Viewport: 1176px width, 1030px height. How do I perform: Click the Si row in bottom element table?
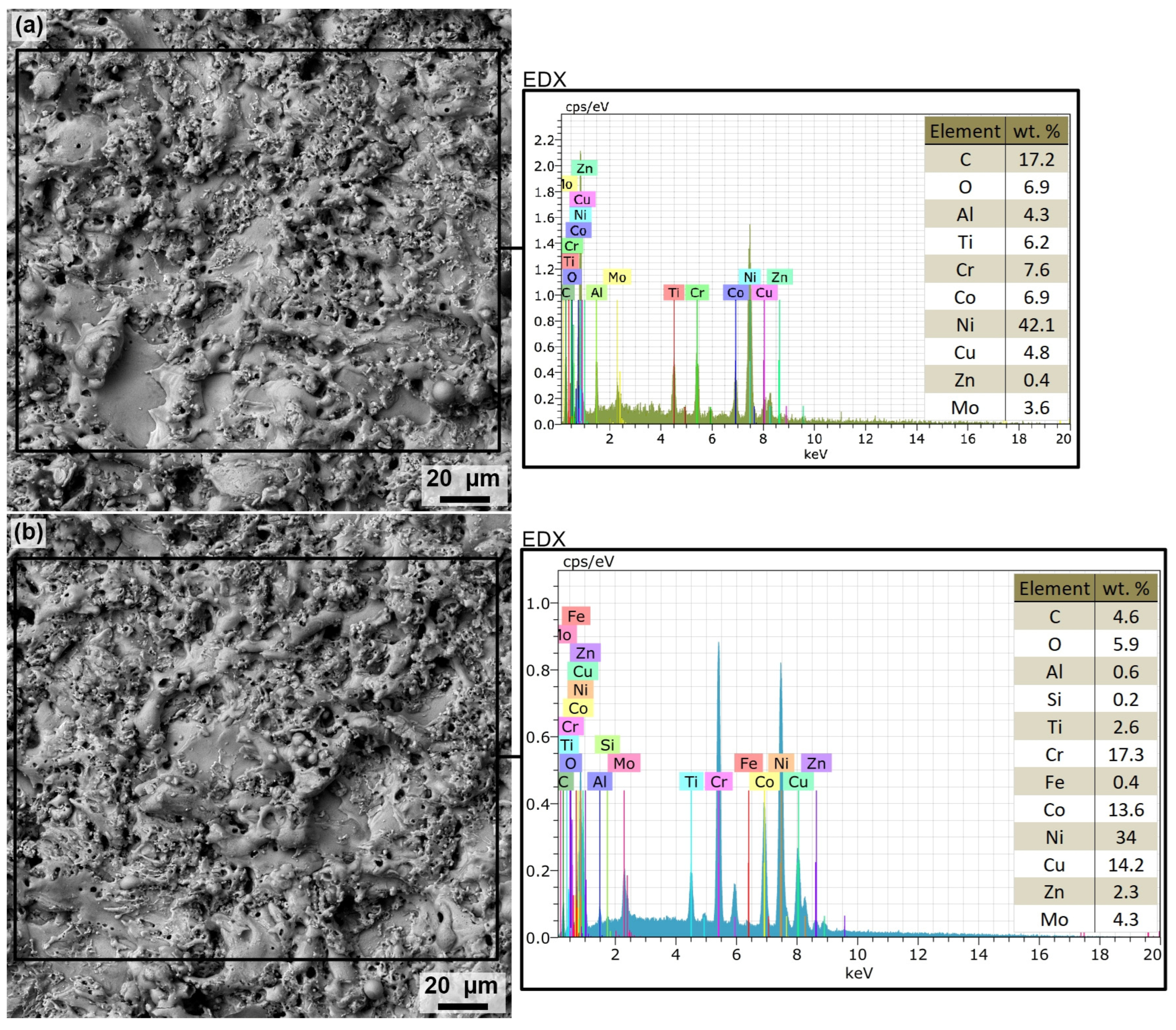(1054, 699)
